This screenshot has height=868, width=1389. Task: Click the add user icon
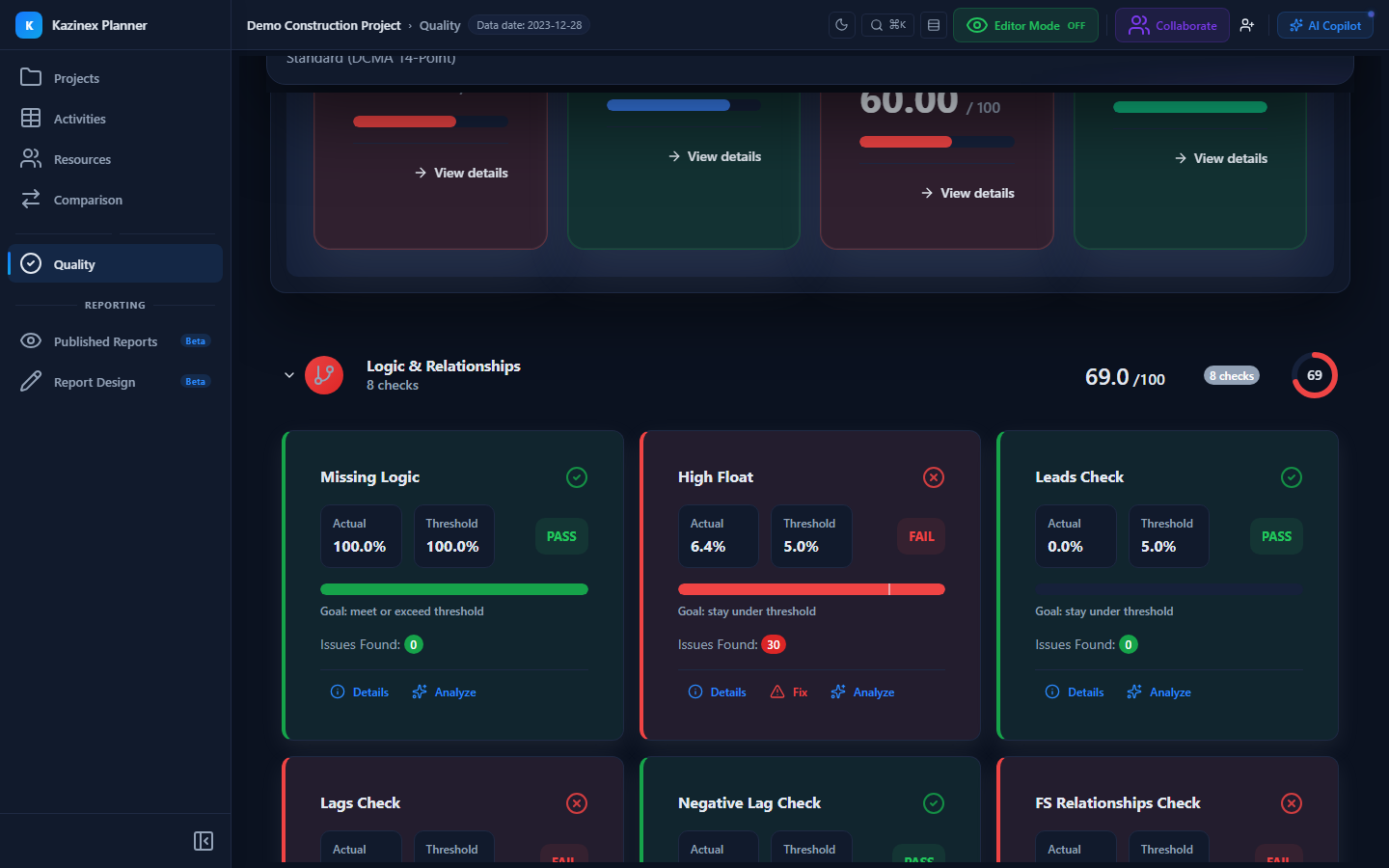pyautogui.click(x=1247, y=25)
